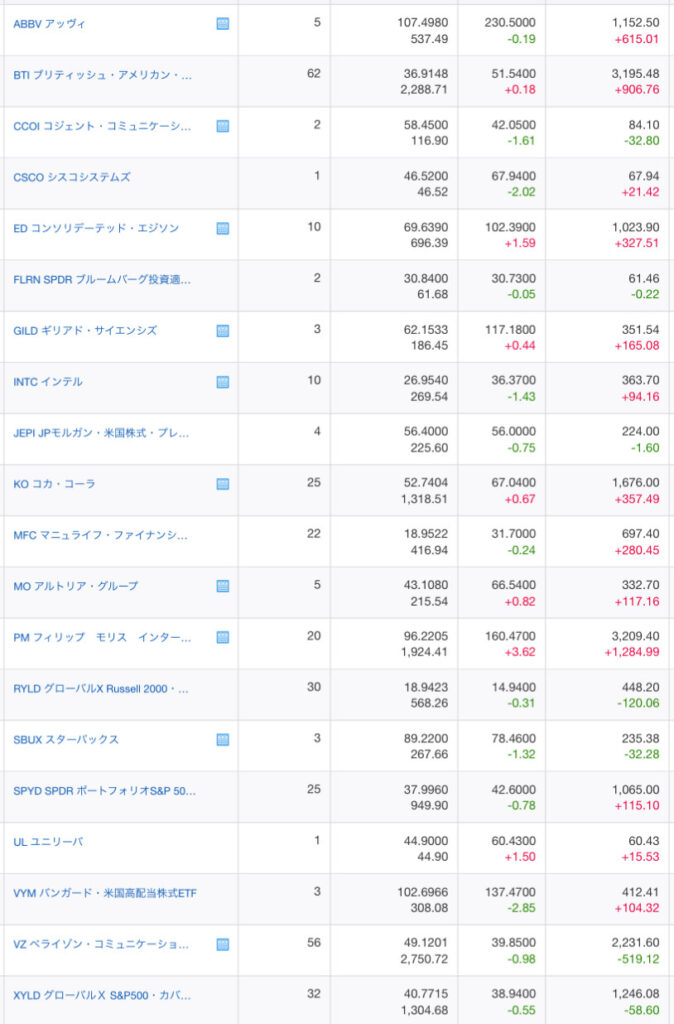Click the calendar icon next to SBUX スターバックス
The image size is (674, 1024).
[x=223, y=740]
